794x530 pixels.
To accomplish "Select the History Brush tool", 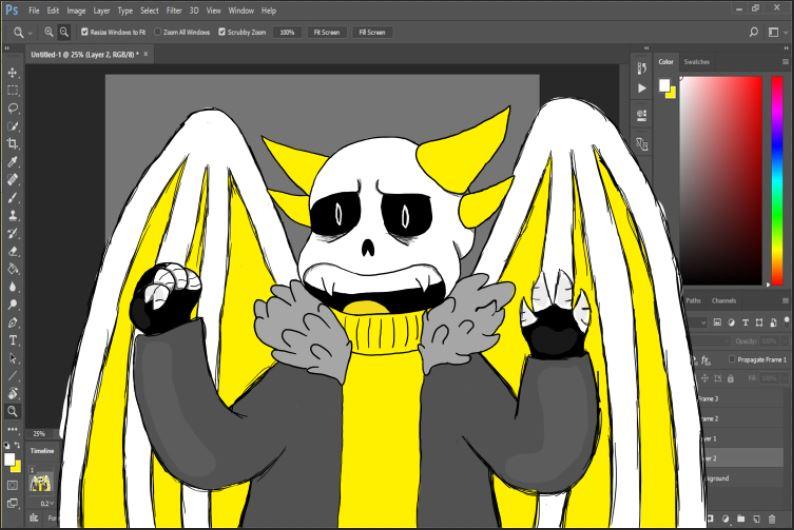I will tap(13, 233).
